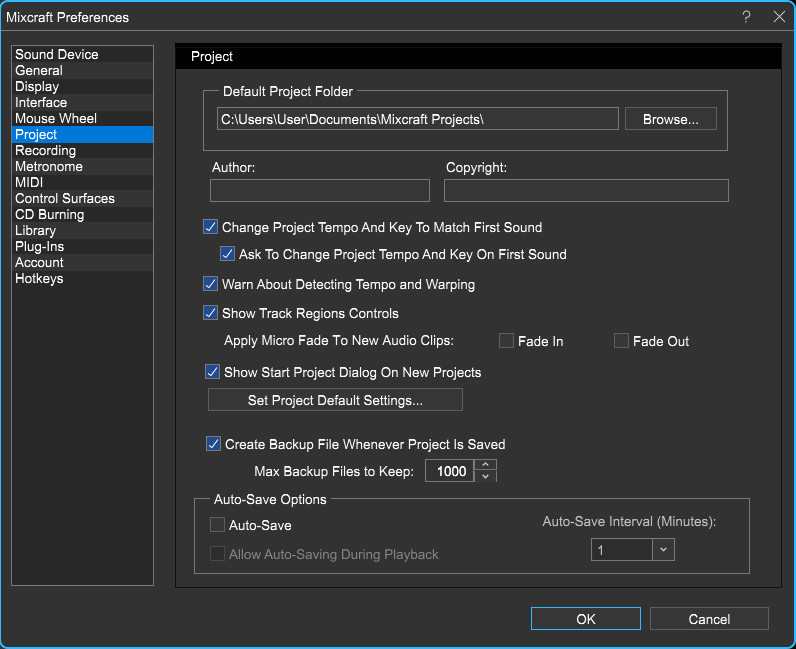Select Mouse Wheel in the sidebar
This screenshot has width=796, height=649.
[82, 118]
